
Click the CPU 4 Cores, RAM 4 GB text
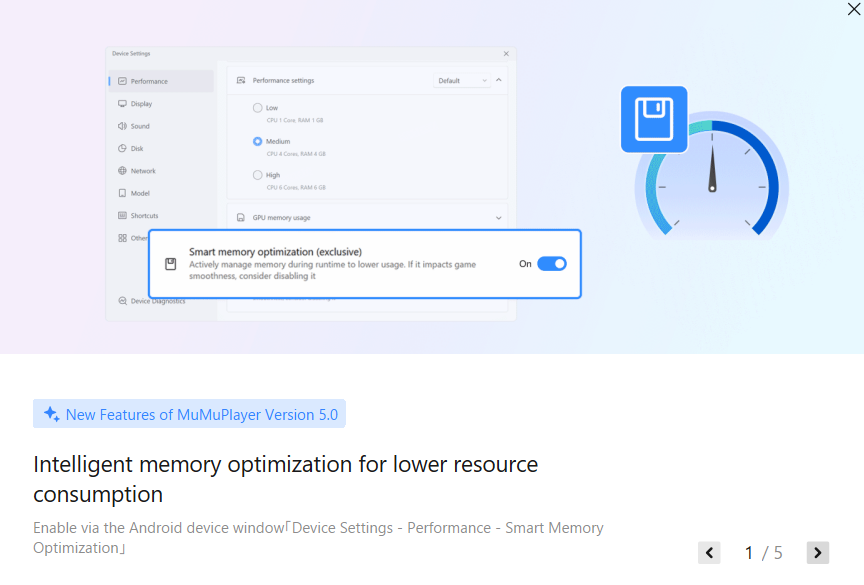tap(296, 154)
